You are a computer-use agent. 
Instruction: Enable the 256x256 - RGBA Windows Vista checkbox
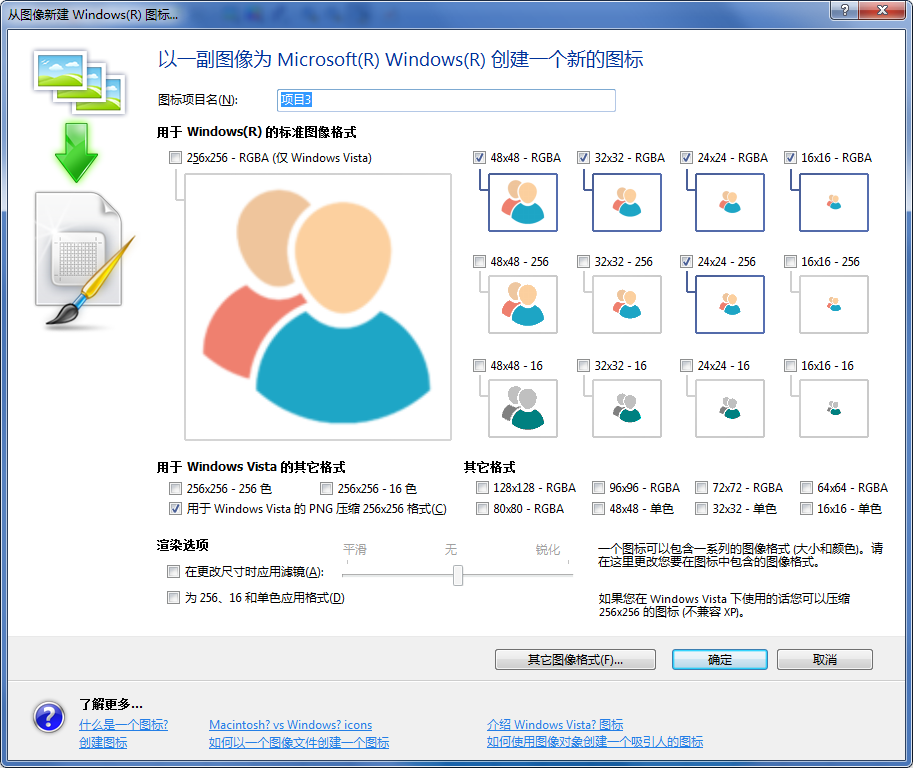click(x=176, y=158)
